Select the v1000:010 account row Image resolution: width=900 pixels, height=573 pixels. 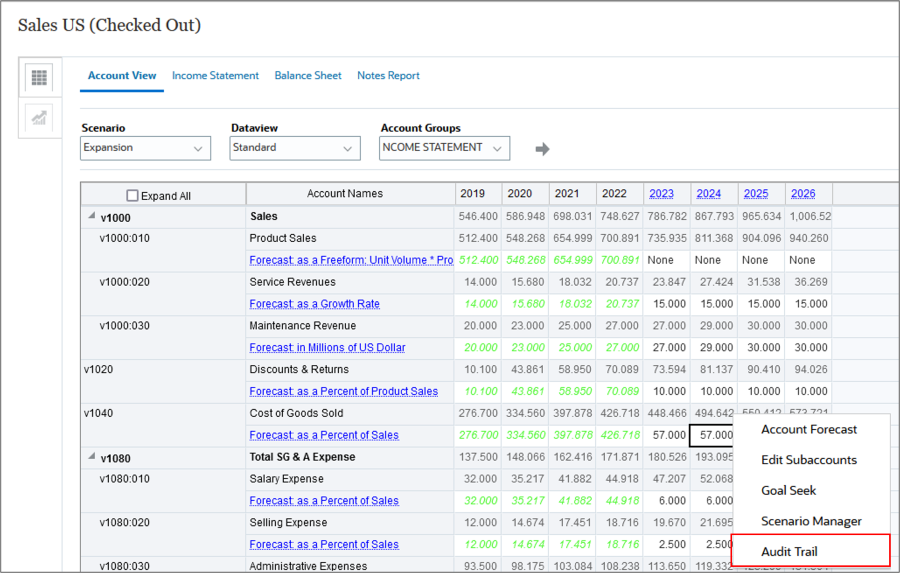(125, 238)
